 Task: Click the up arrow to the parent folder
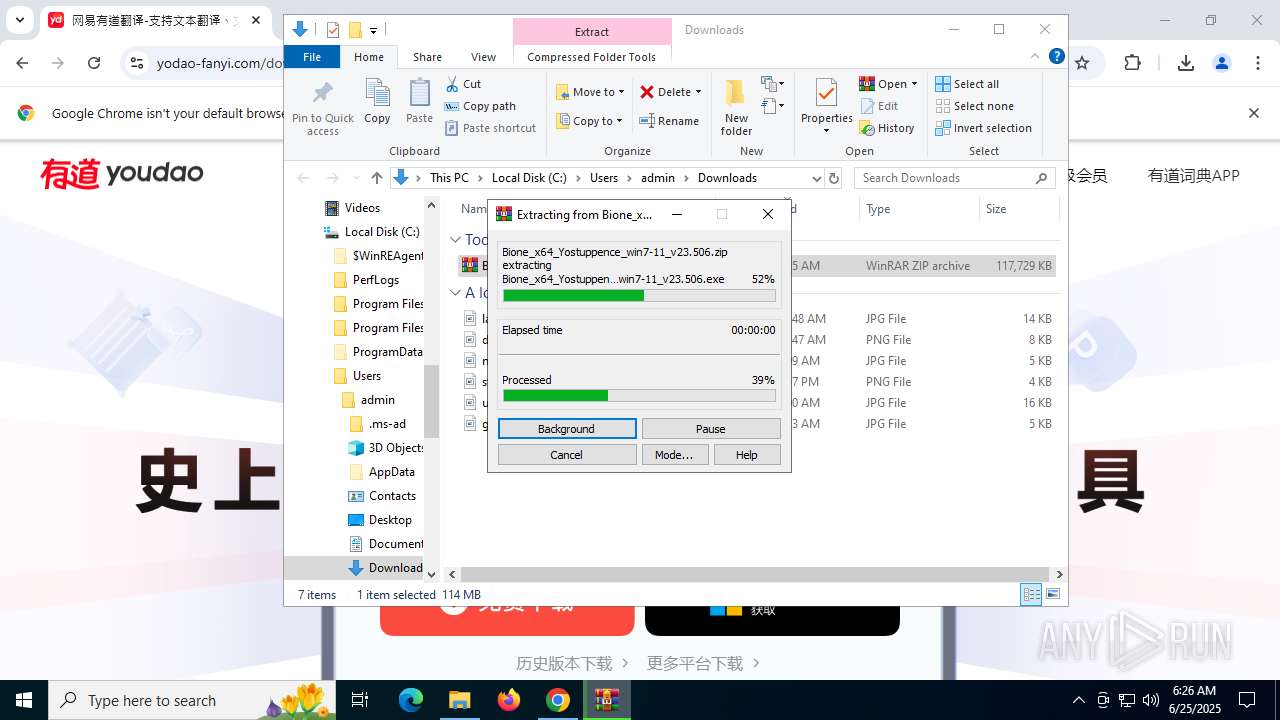pyautogui.click(x=376, y=178)
